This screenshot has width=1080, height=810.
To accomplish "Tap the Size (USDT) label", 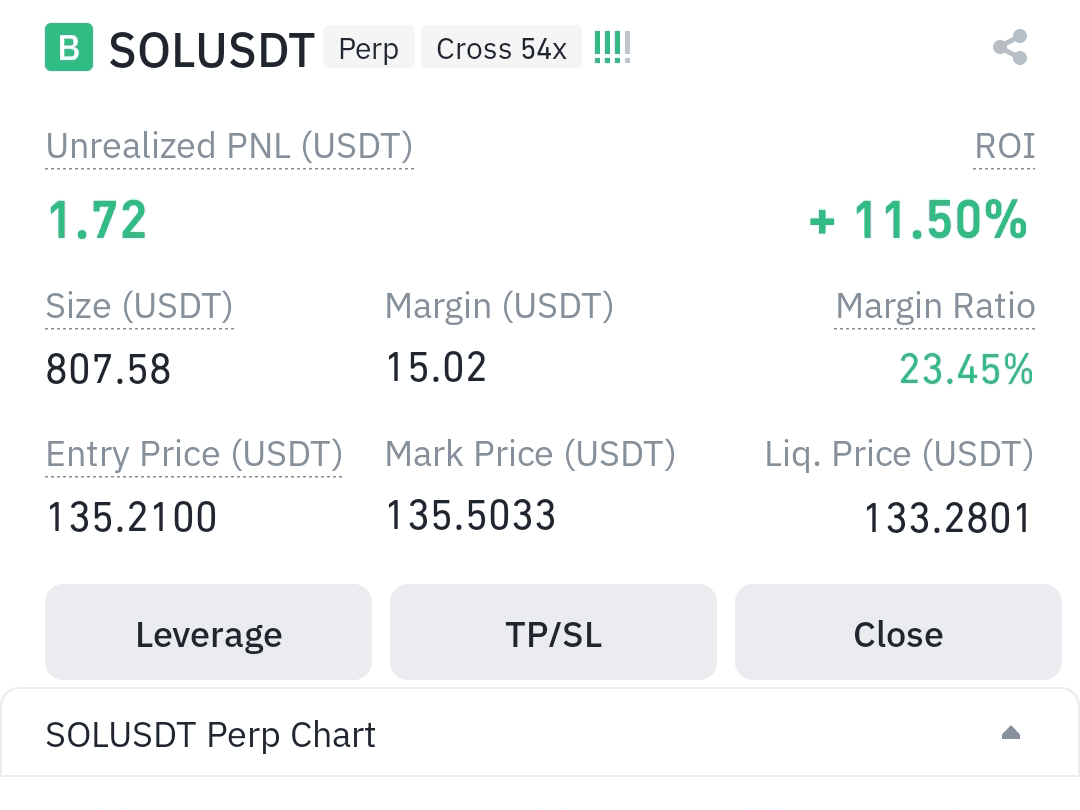I will [139, 307].
